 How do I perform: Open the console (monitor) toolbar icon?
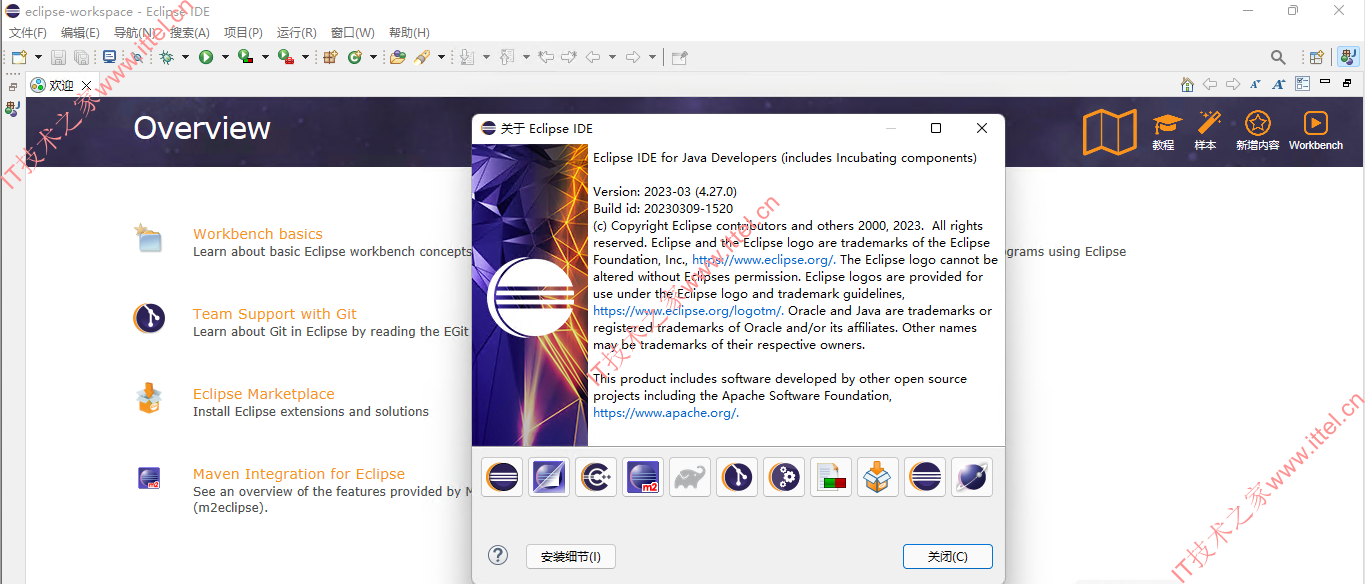109,57
